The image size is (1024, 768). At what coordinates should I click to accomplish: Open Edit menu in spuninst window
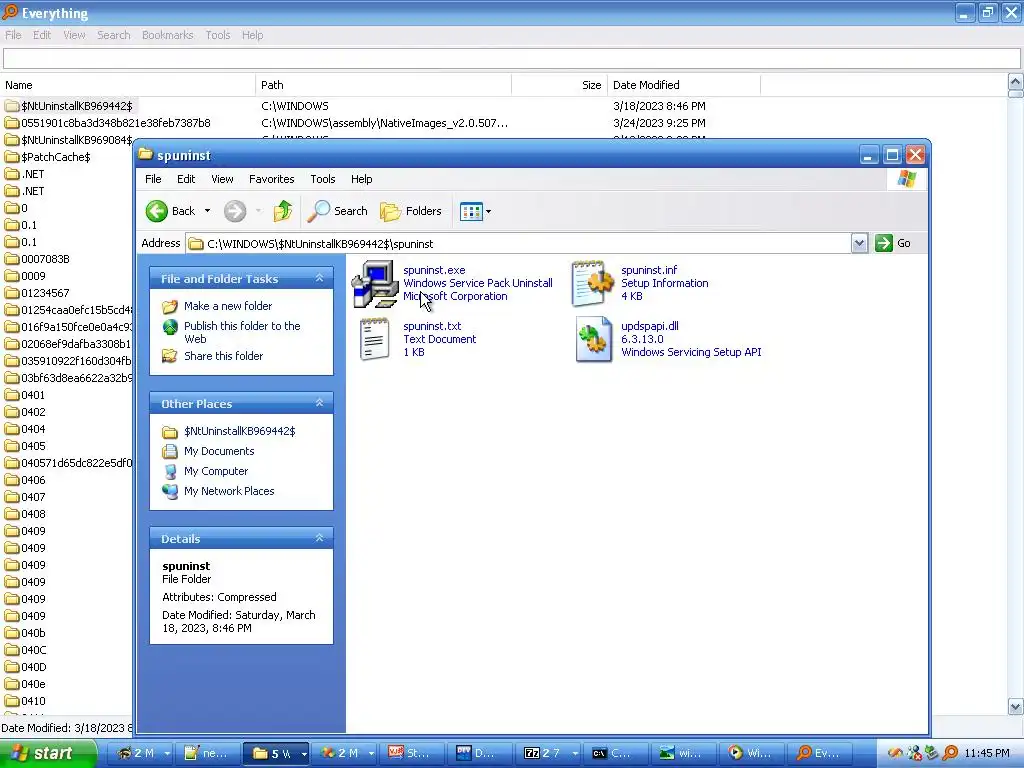pos(186,179)
